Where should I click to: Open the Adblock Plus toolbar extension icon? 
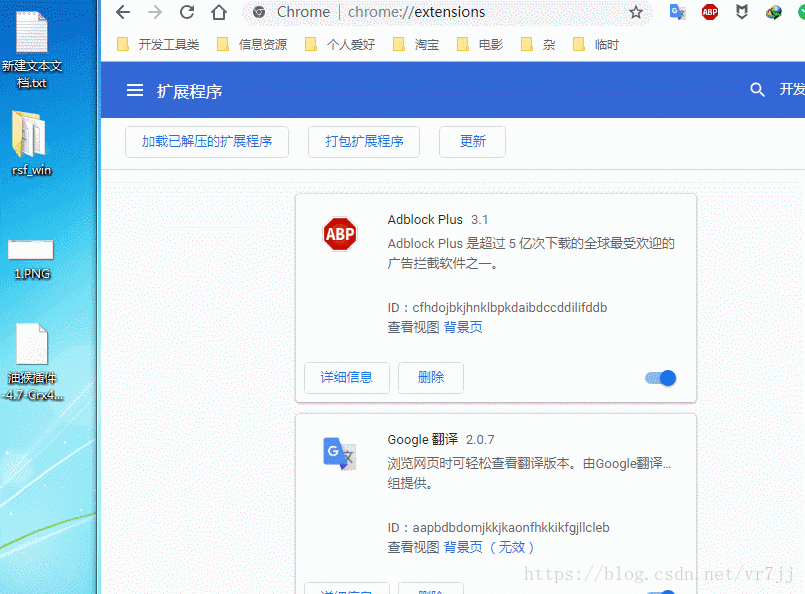pos(710,12)
